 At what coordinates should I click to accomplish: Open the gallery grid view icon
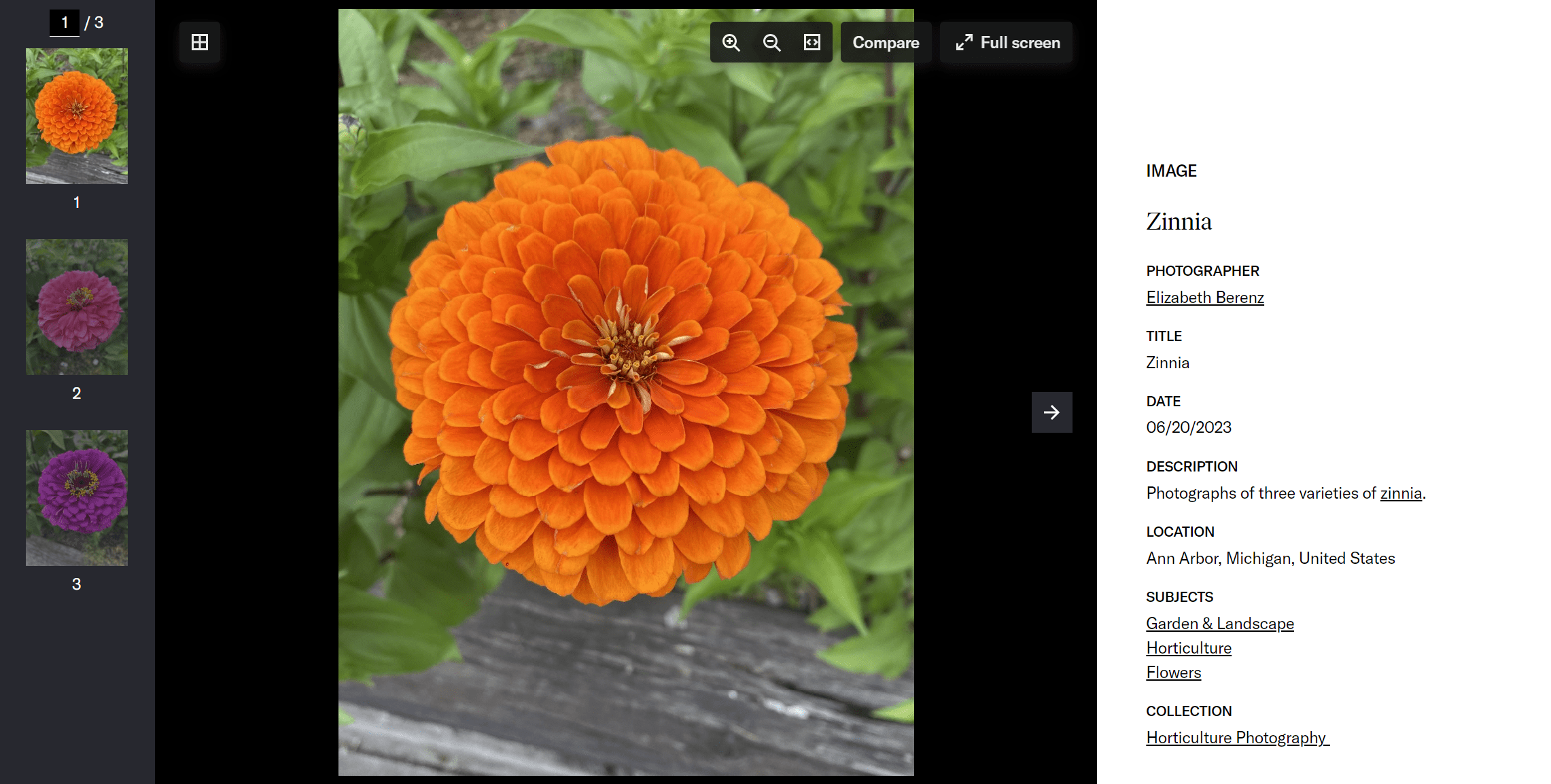coord(199,42)
